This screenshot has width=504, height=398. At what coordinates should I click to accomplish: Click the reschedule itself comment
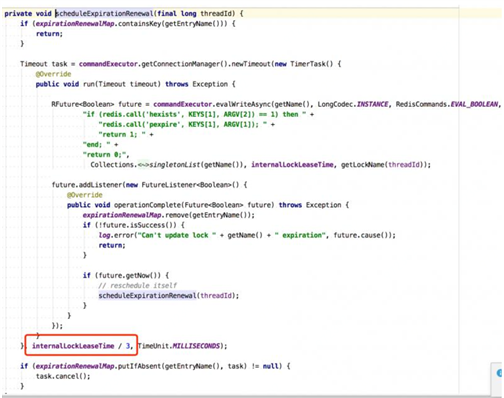[137, 286]
